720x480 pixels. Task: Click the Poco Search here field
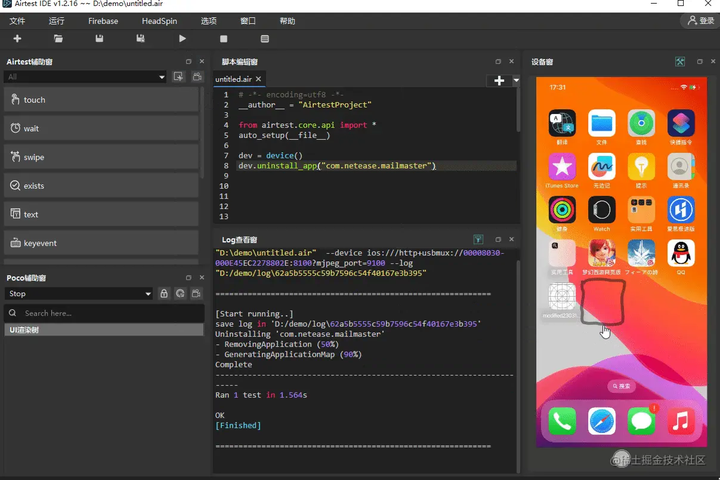[x=104, y=313]
